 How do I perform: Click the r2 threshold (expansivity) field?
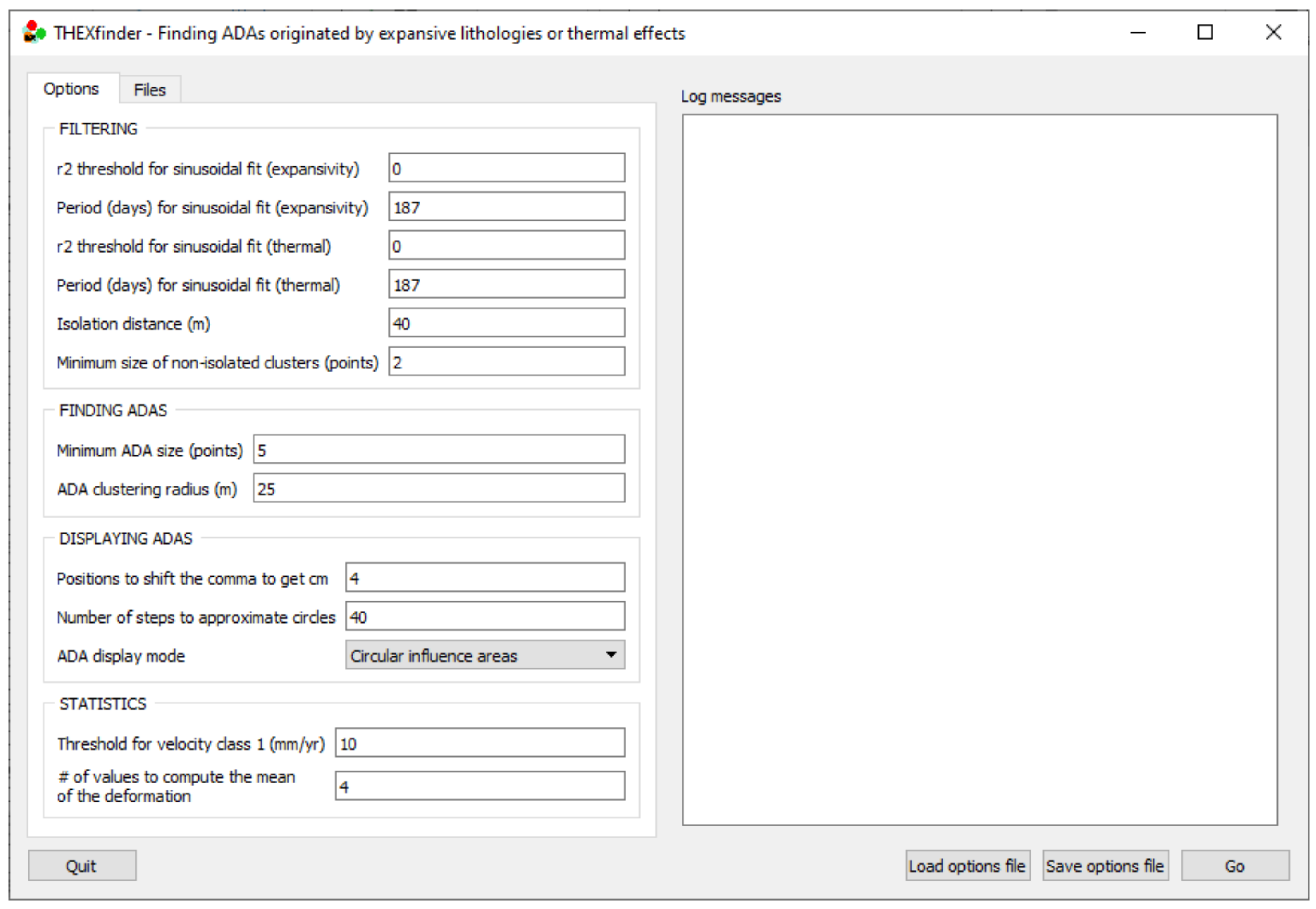pos(506,168)
